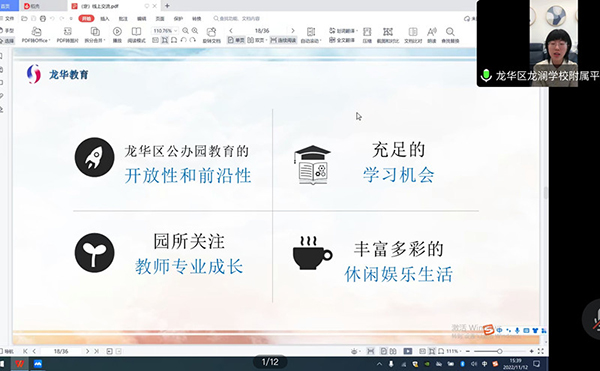
Task: Toggle 单页 single page view
Action: (x=236, y=40)
